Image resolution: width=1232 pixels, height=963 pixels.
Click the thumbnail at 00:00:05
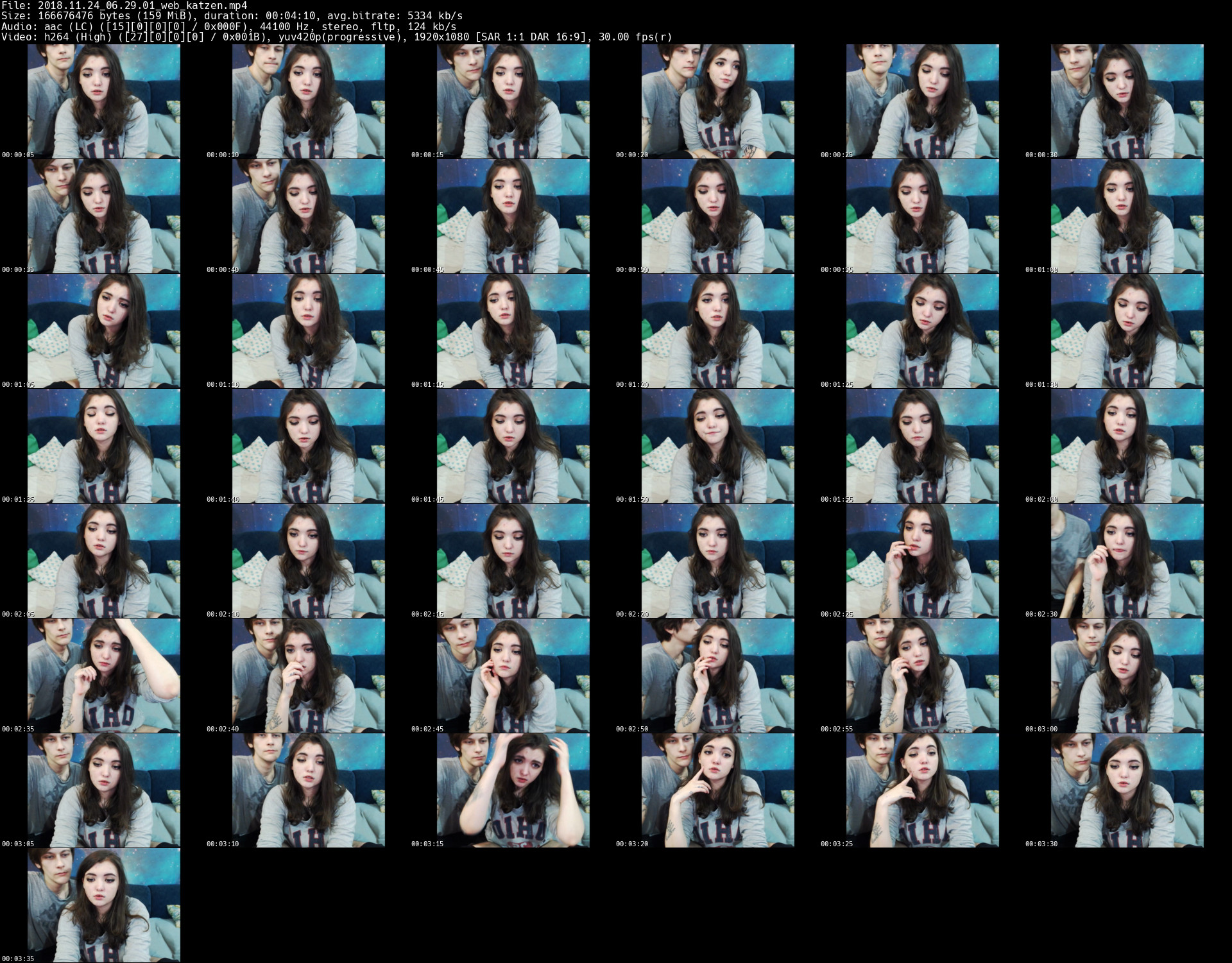pos(104,101)
